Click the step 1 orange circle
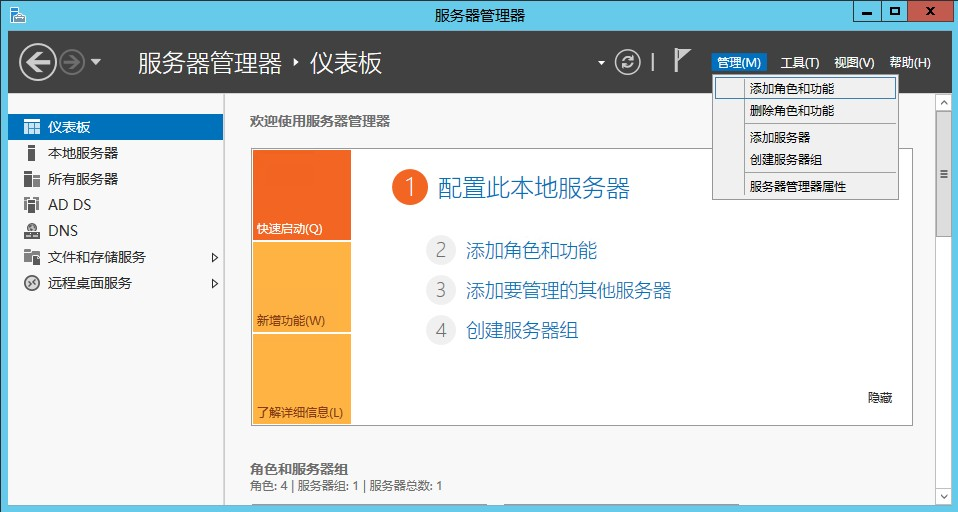 pos(409,187)
